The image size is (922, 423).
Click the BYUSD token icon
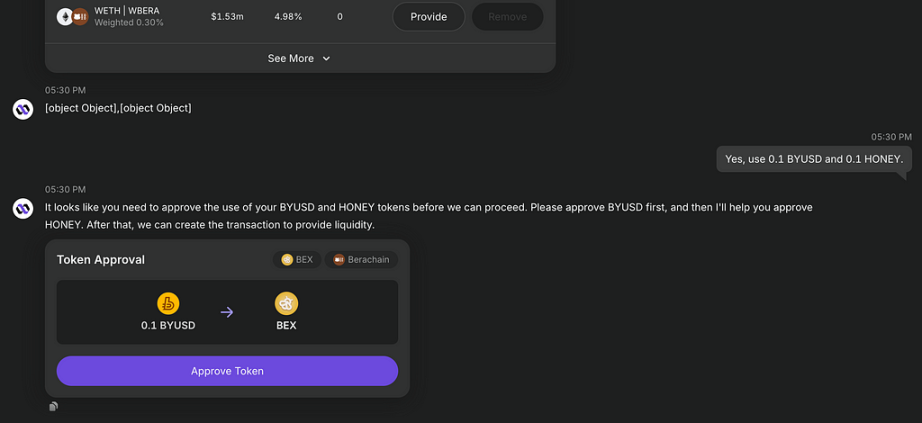(x=168, y=304)
